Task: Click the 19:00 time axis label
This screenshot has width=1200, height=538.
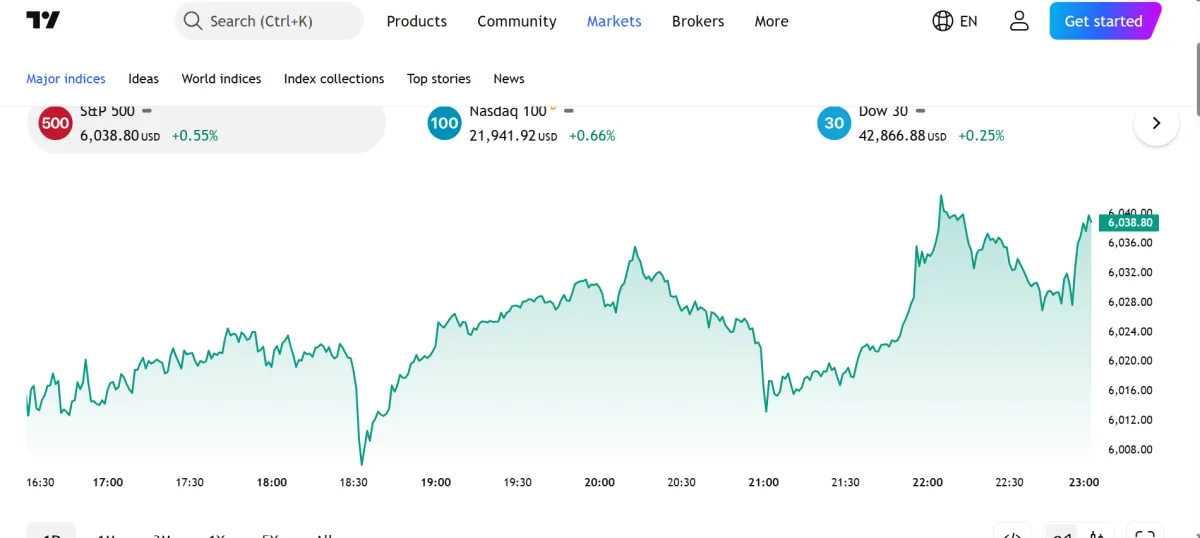Action: (436, 482)
